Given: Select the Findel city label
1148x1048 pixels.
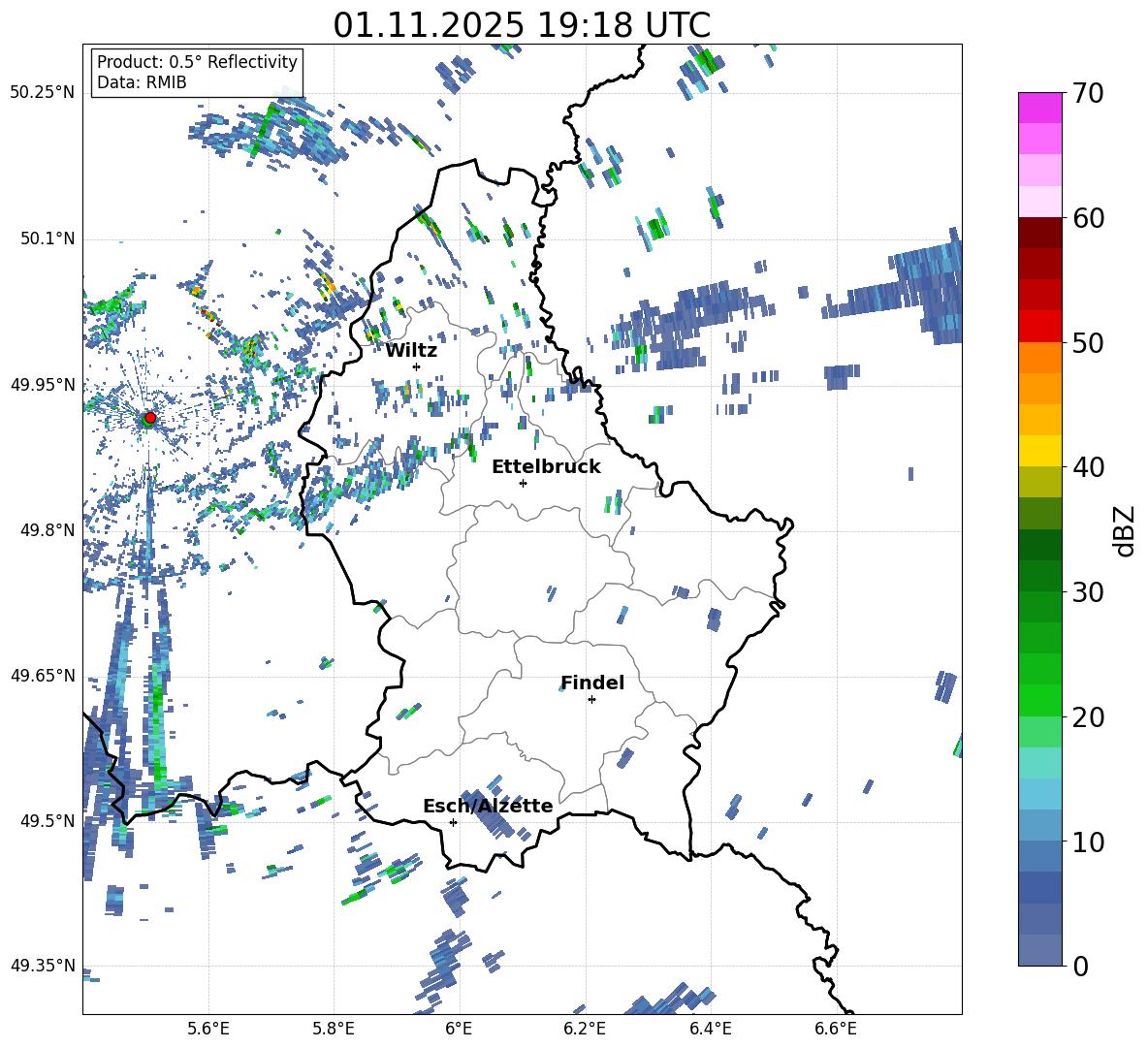Looking at the screenshot, I should [592, 683].
